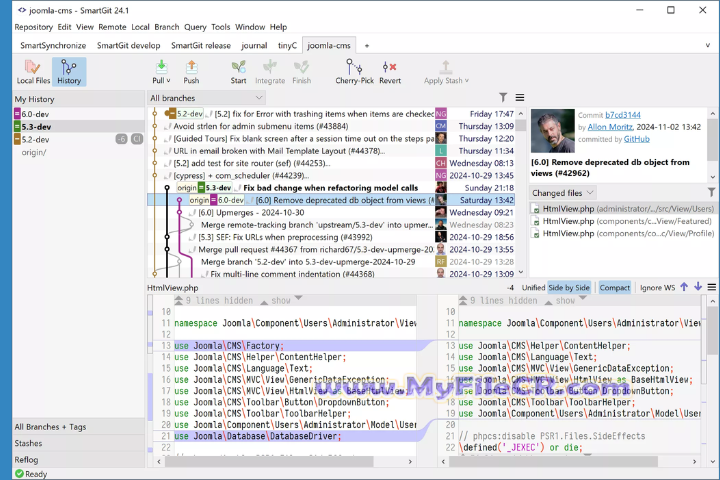Switch diff to Side by Side mode
720x480 pixels.
(x=569, y=288)
